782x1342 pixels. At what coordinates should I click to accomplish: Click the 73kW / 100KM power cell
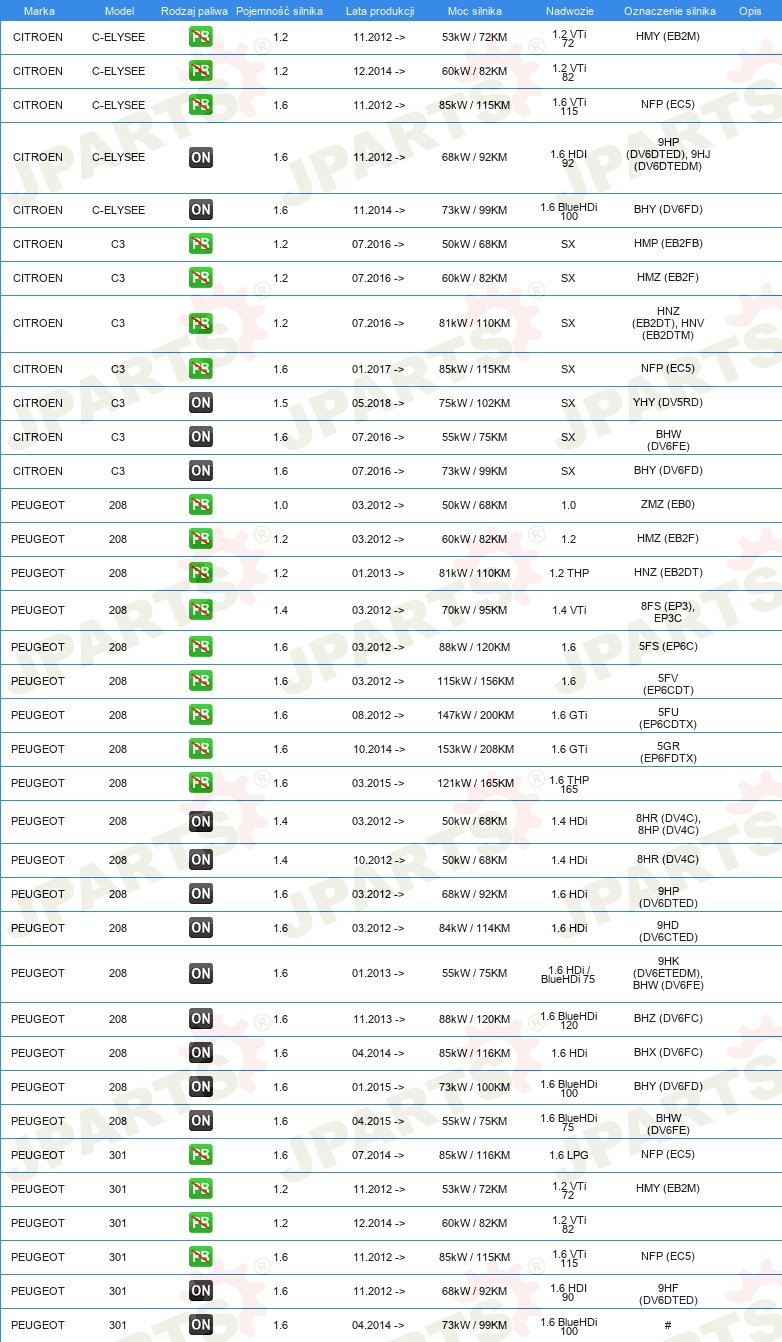point(475,1087)
